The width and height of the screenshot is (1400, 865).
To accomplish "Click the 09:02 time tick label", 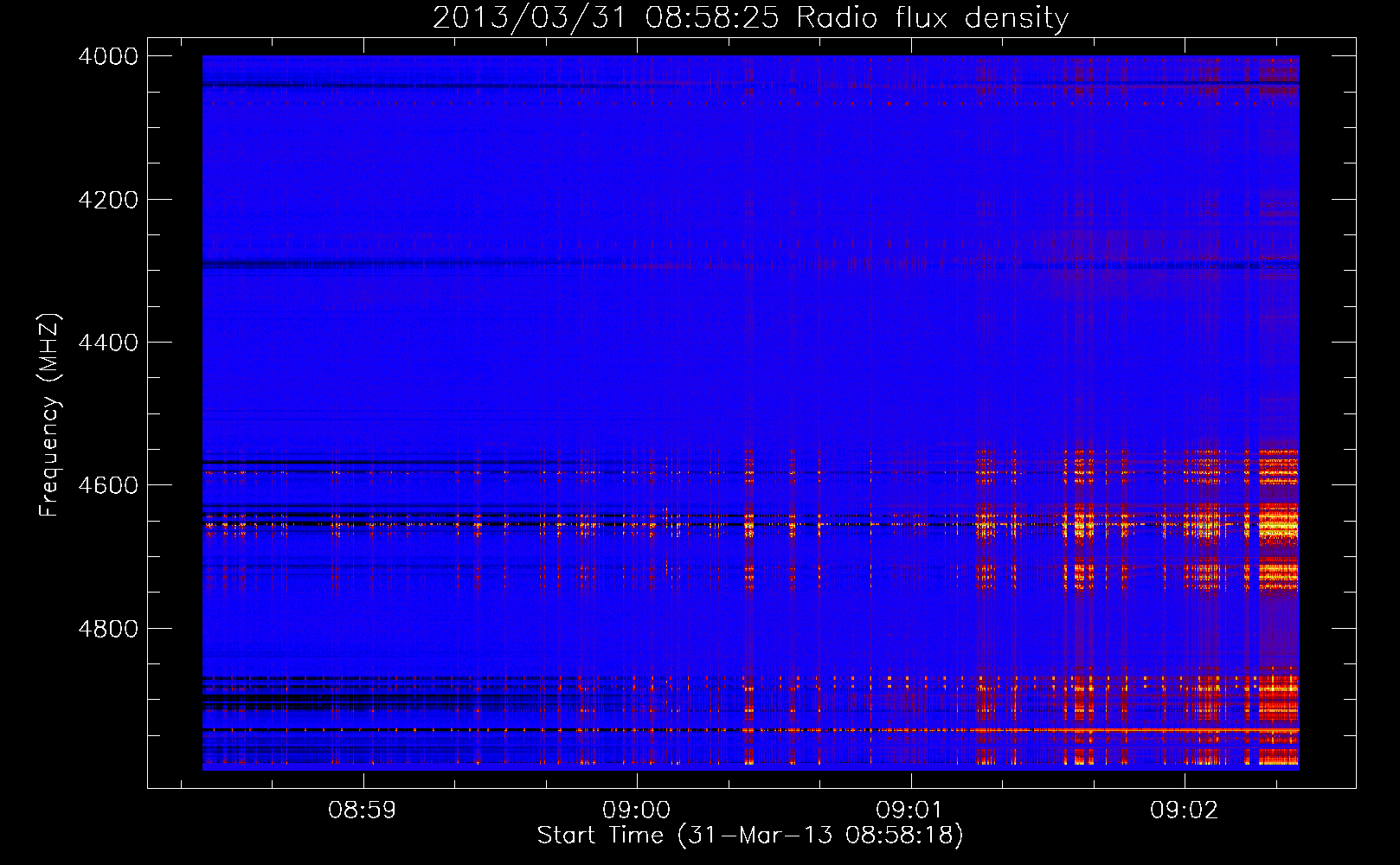I will coord(1184,811).
